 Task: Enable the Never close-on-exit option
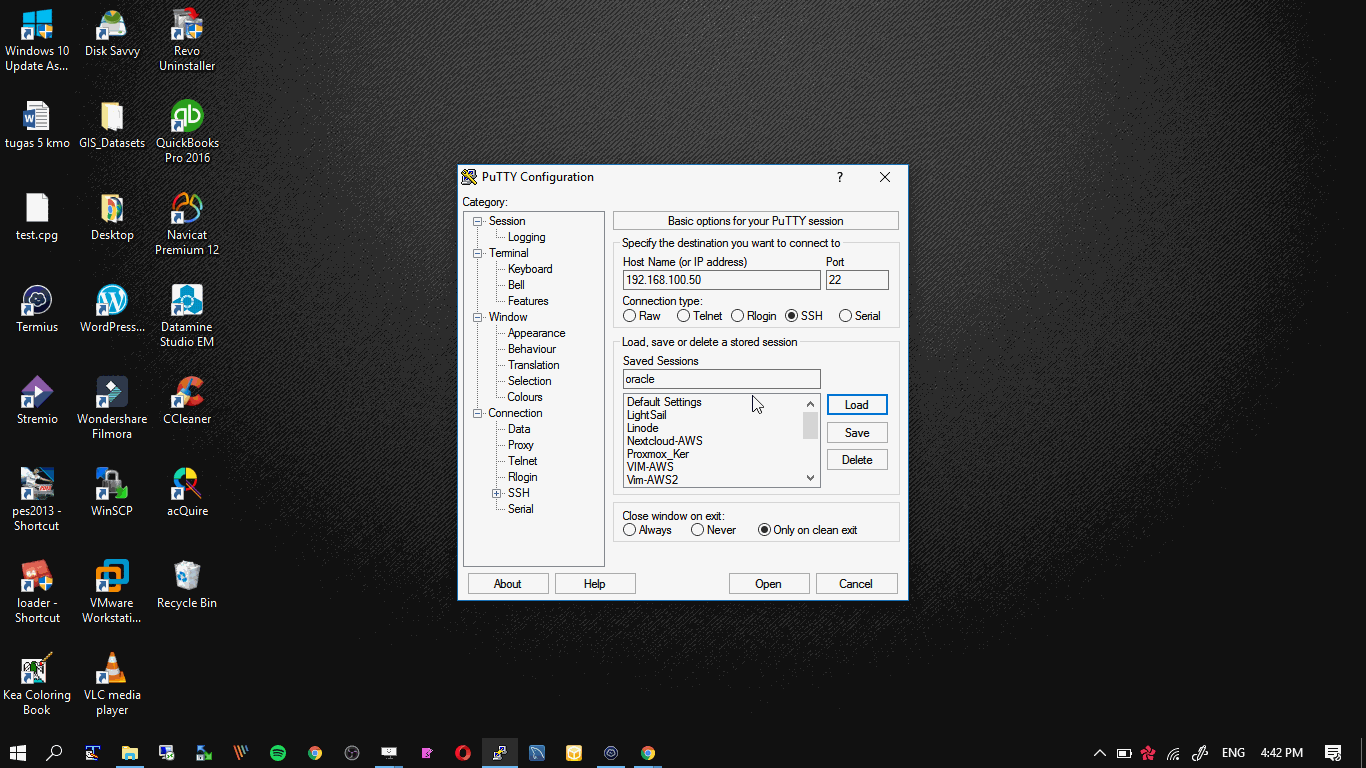(696, 530)
